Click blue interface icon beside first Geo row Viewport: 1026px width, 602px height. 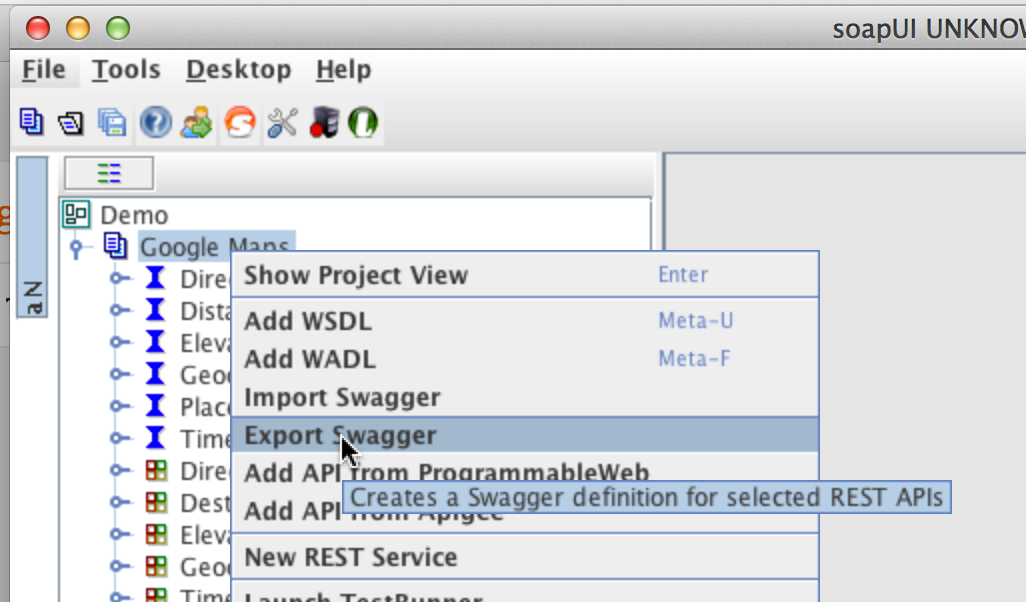click(155, 374)
